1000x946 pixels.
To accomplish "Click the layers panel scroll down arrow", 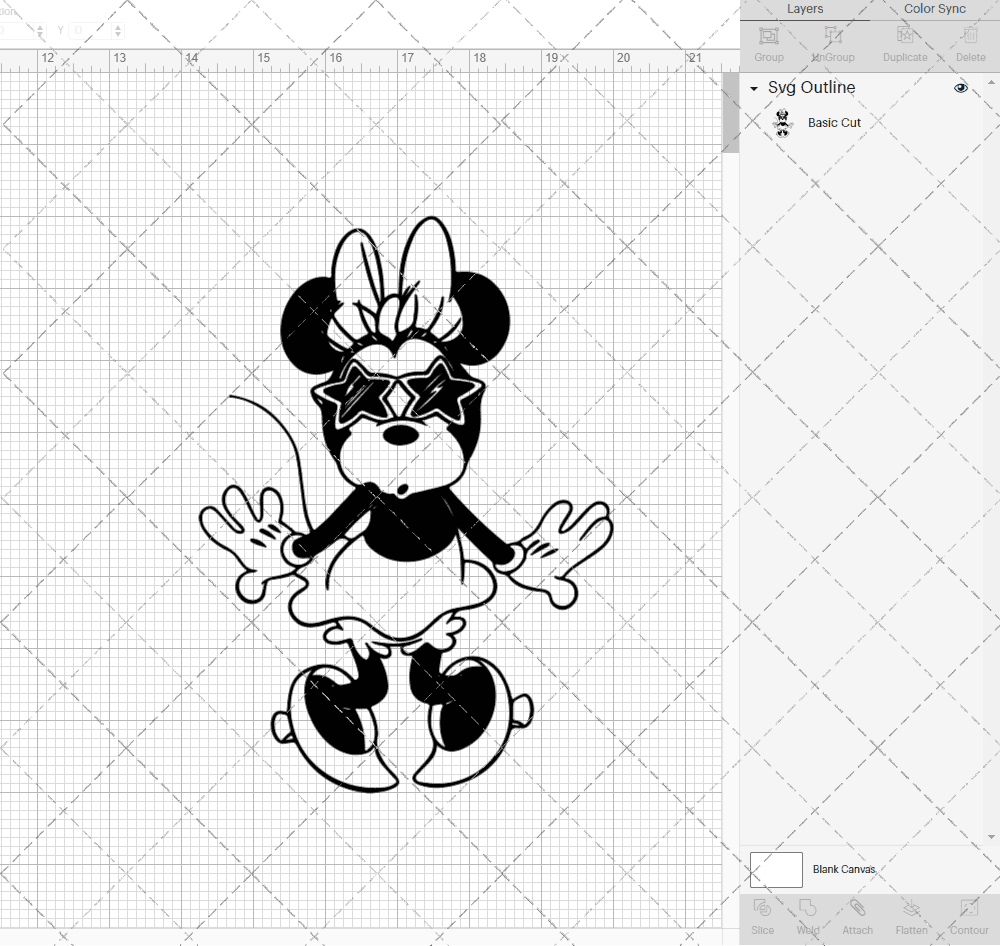I will point(991,837).
